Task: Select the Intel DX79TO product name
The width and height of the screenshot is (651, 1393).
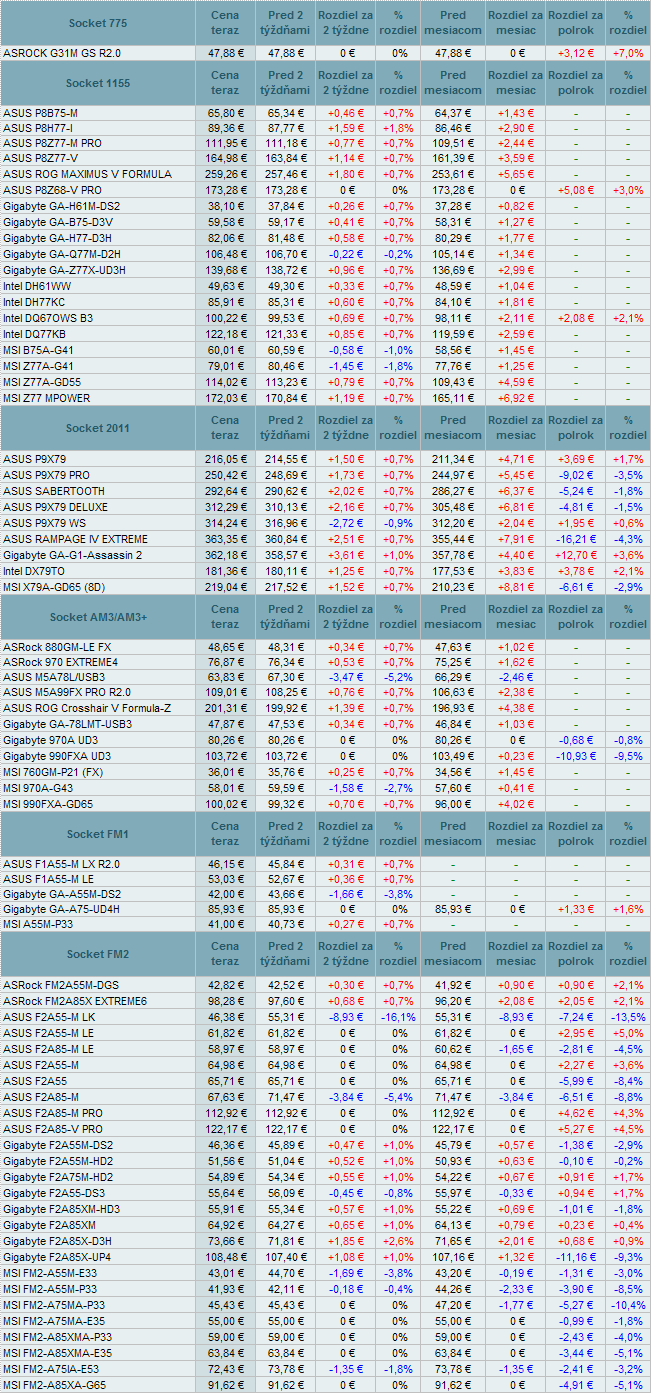Action: tap(37, 571)
